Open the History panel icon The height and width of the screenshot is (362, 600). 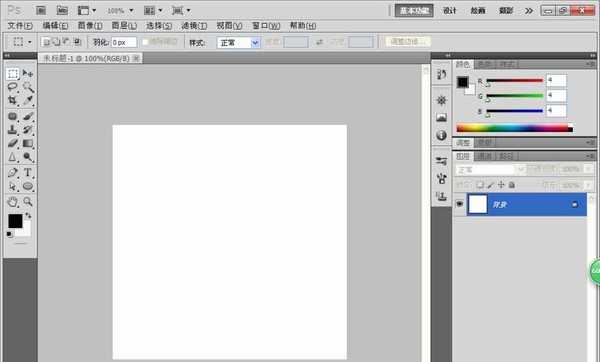point(442,75)
